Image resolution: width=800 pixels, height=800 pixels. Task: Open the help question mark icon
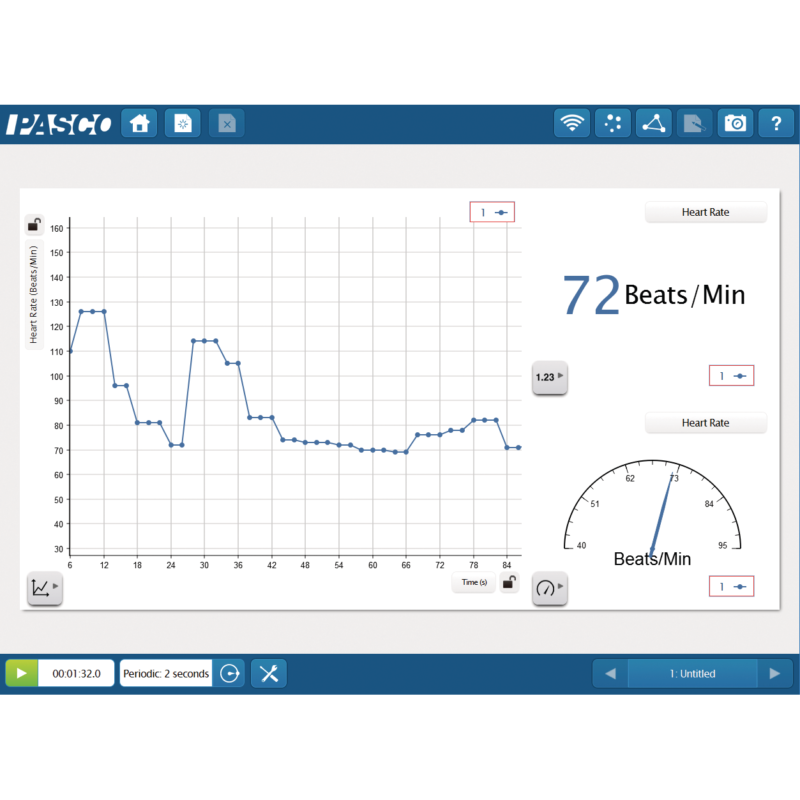(776, 123)
